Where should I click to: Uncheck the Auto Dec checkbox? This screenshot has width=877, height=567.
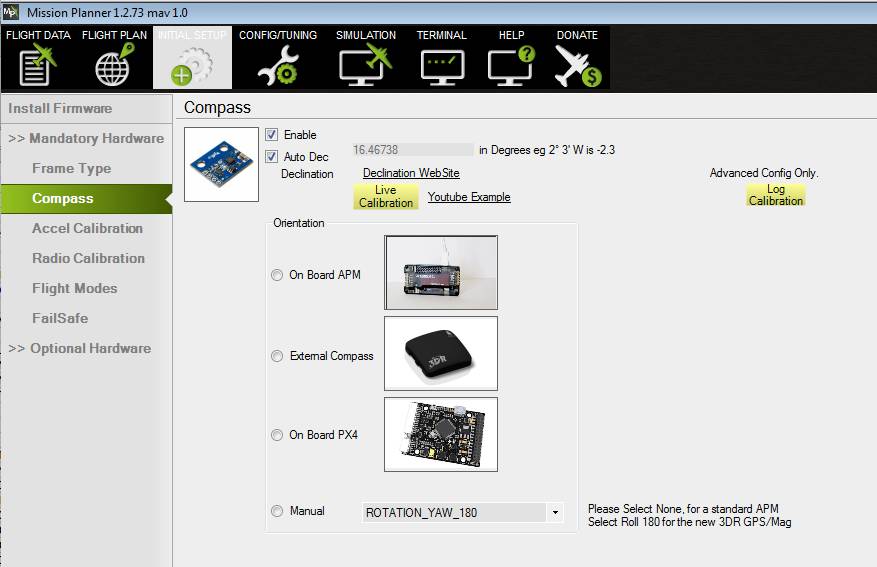click(x=272, y=157)
